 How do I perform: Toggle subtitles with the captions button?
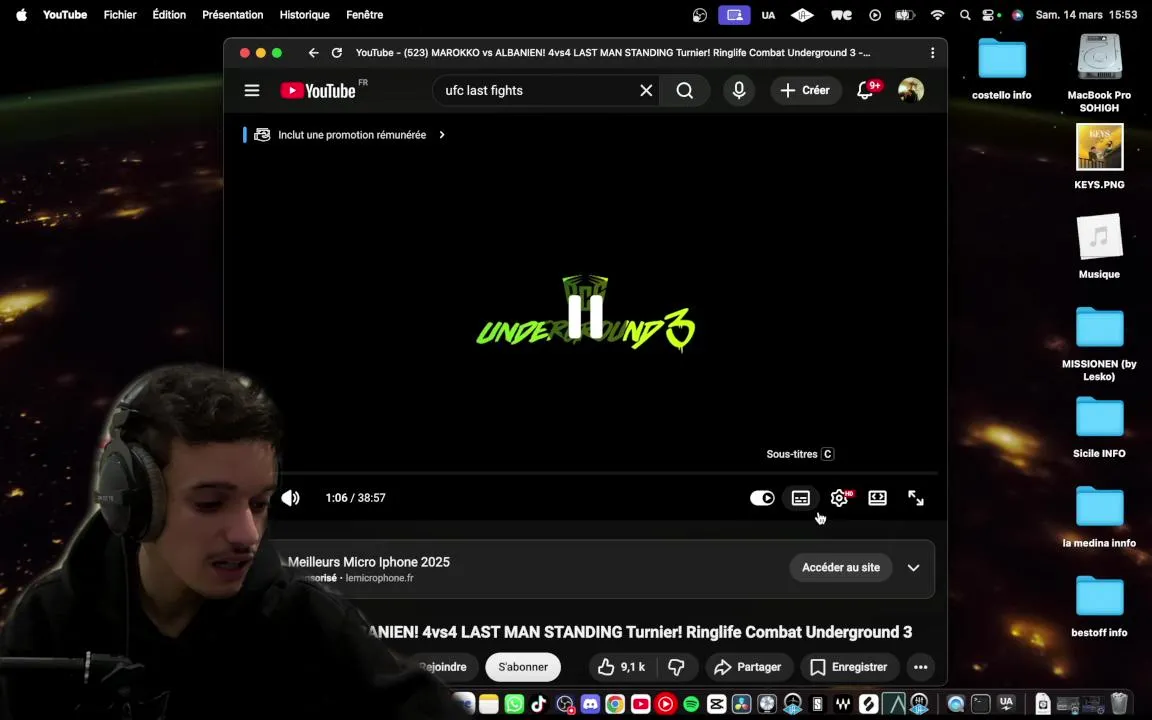click(801, 498)
